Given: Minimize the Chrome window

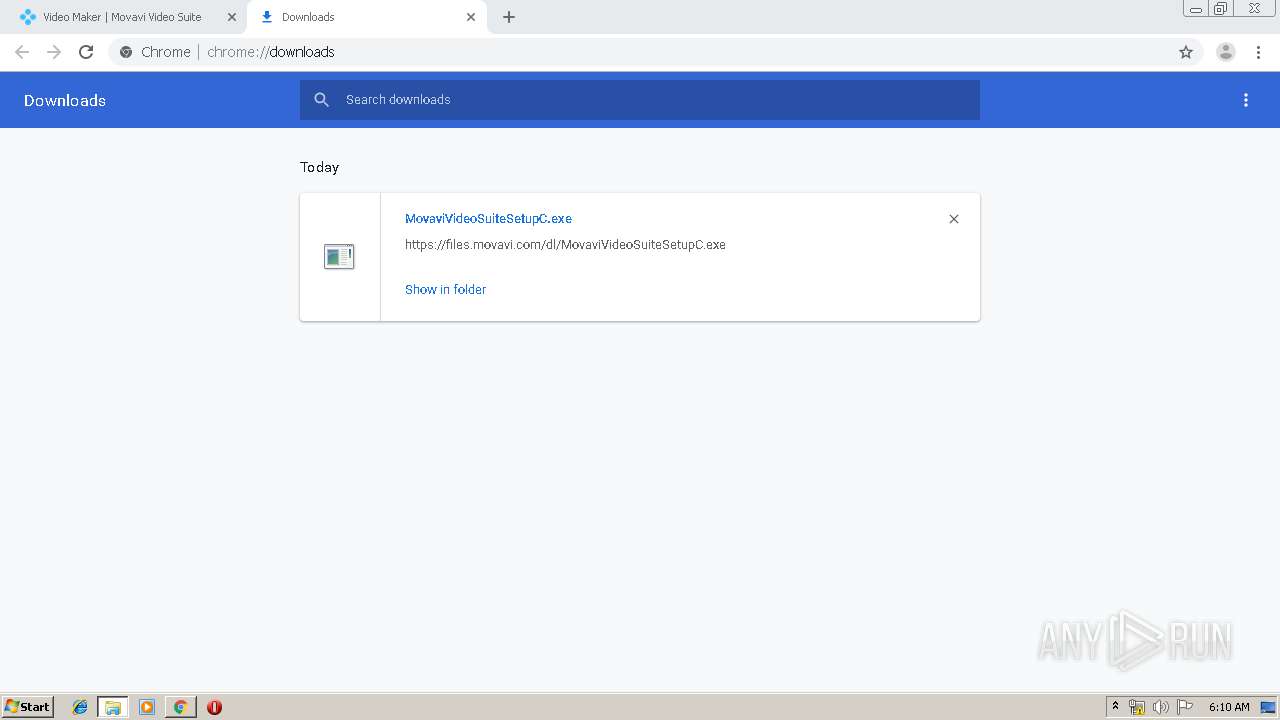Looking at the screenshot, I should [x=1196, y=9].
